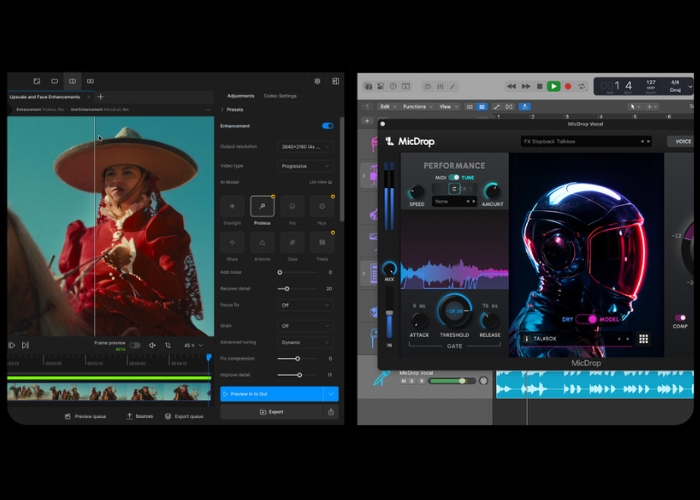The width and height of the screenshot is (700, 500).
Task: Click the video filmstrip thumbnail track
Action: point(108,392)
